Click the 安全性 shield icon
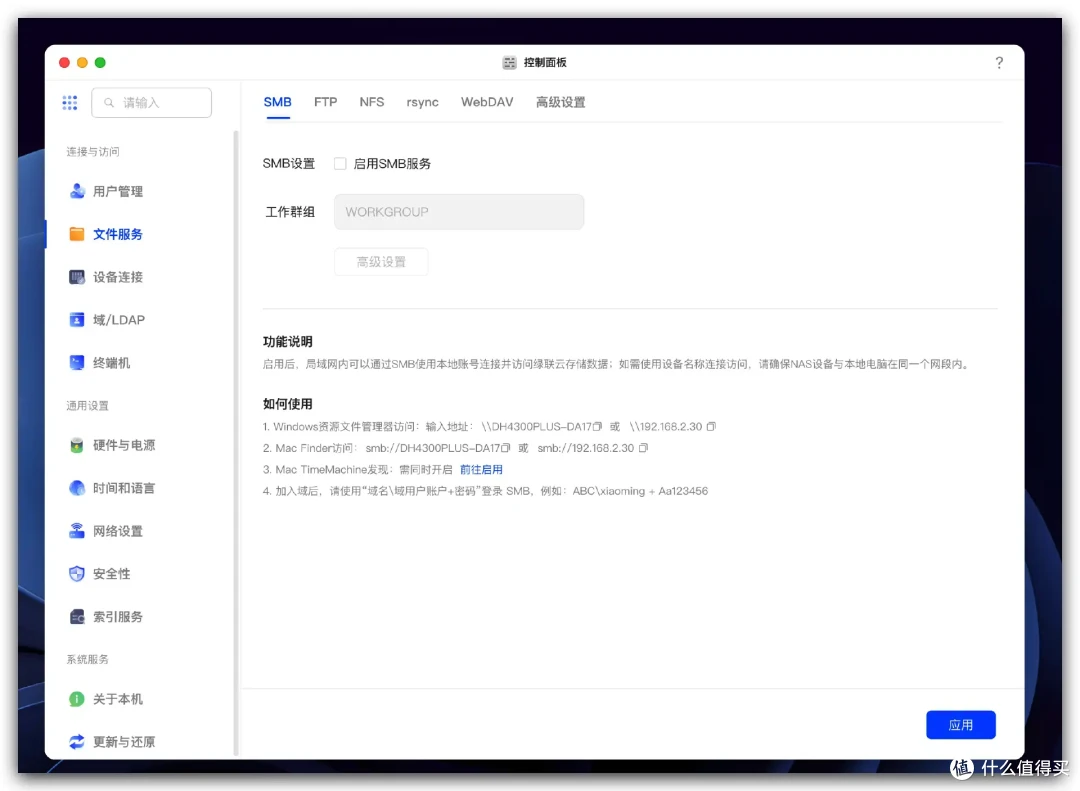The width and height of the screenshot is (1080, 791). (77, 573)
